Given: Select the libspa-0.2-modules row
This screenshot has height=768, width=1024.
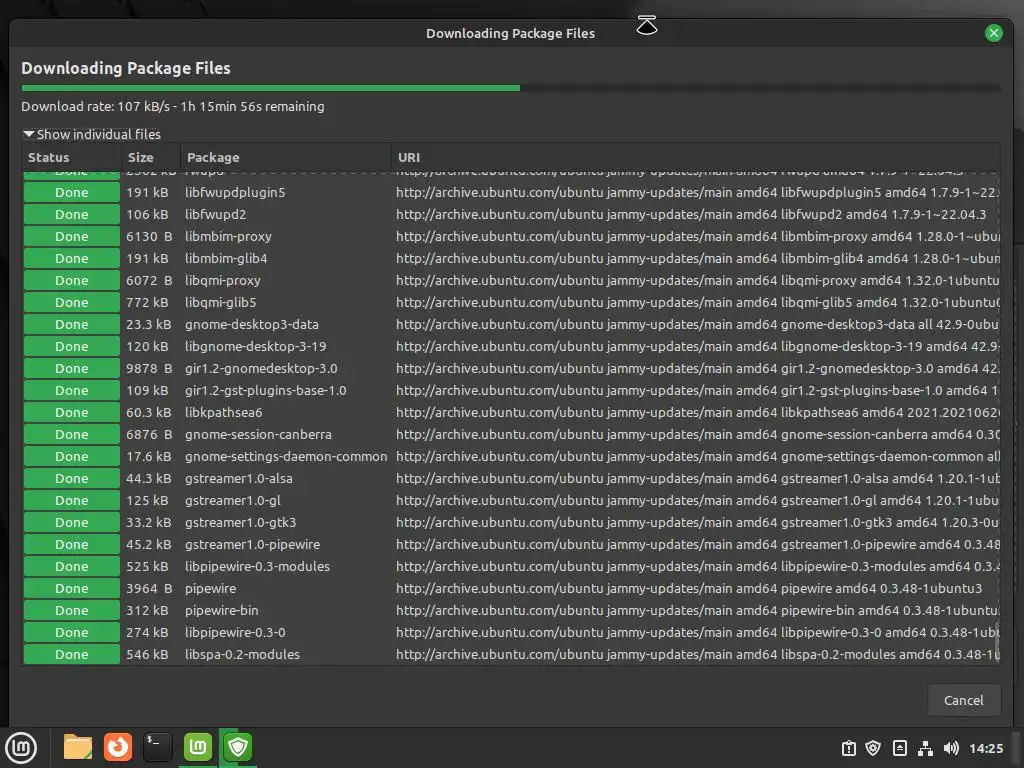Looking at the screenshot, I should [x=511, y=654].
